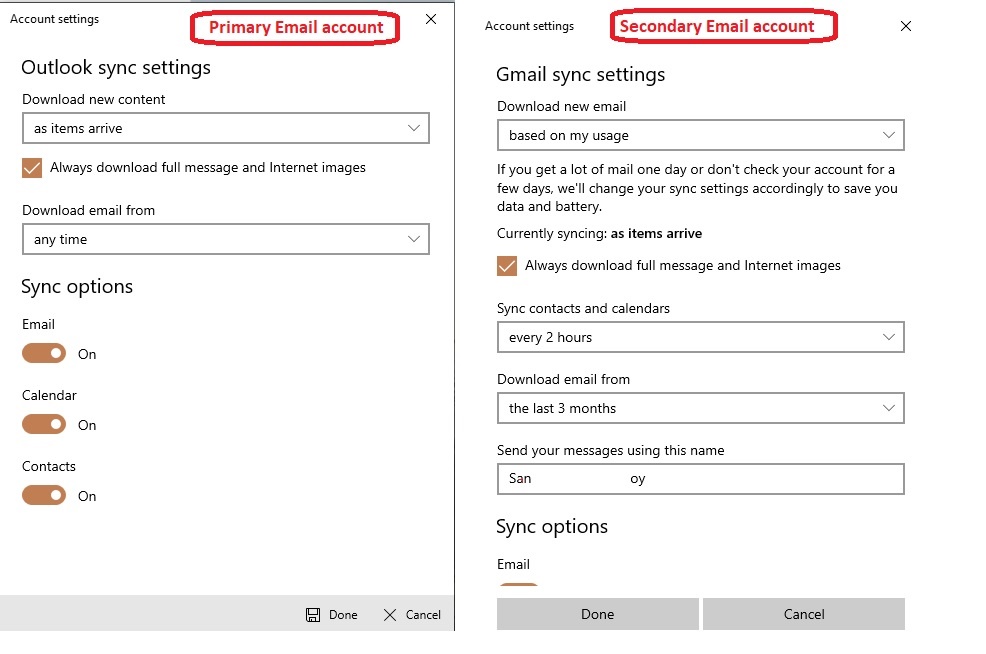Switch off the Contacts sync toggle
Image resolution: width=986 pixels, height=654 pixels.
coord(44,496)
